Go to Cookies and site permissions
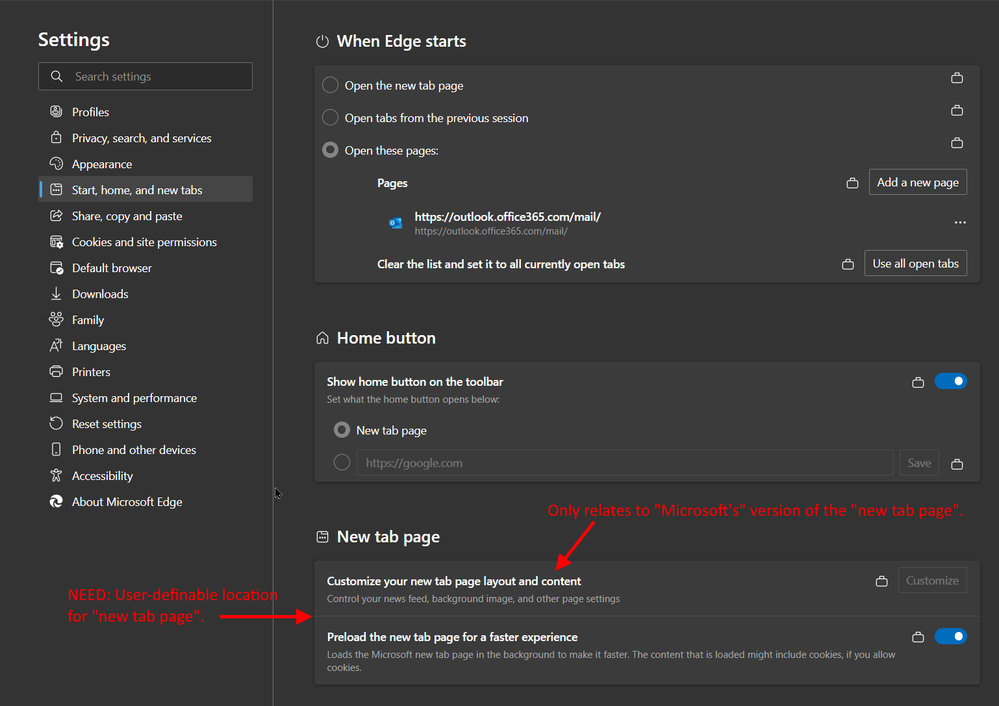Viewport: 999px width, 706px height. click(144, 242)
